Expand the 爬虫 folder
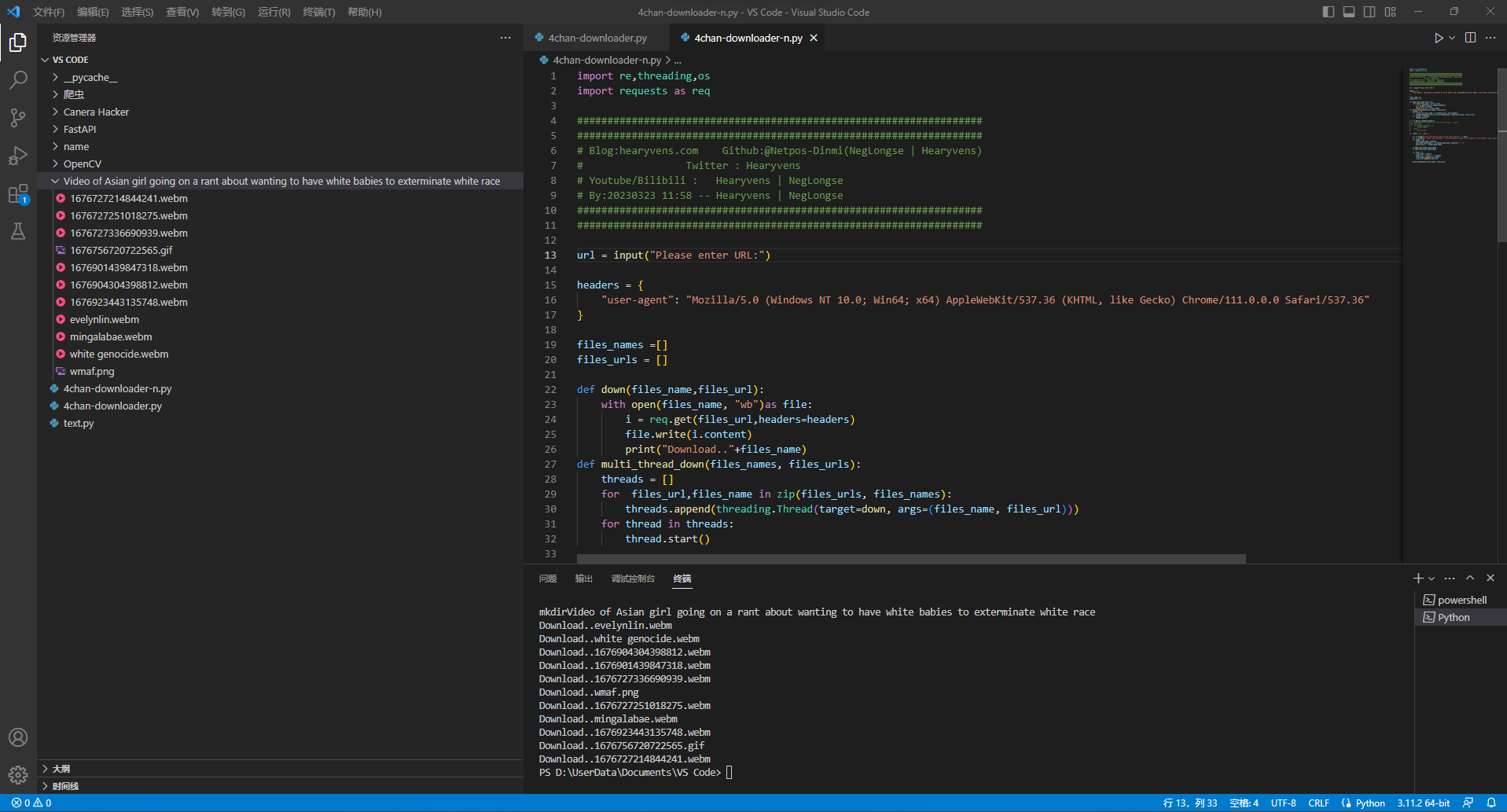The width and height of the screenshot is (1507, 812). 281,94
